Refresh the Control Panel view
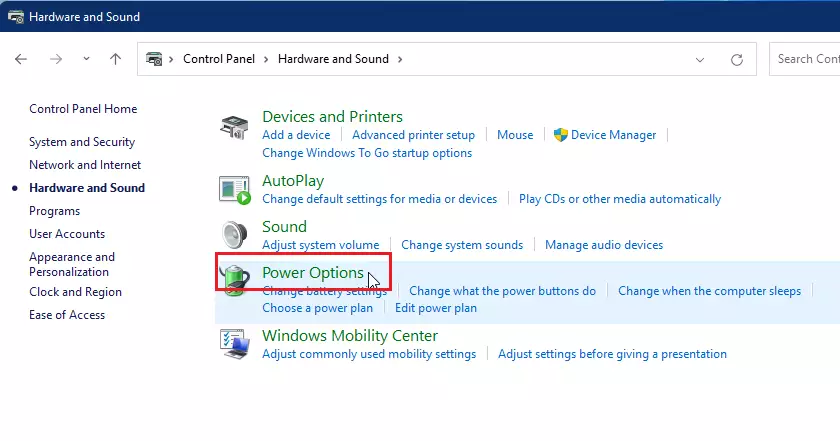This screenshot has height=441, width=840. click(737, 59)
